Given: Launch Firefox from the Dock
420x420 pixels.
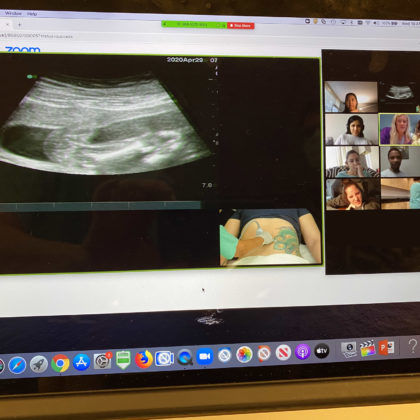Looking at the screenshot, I should 144,359.
